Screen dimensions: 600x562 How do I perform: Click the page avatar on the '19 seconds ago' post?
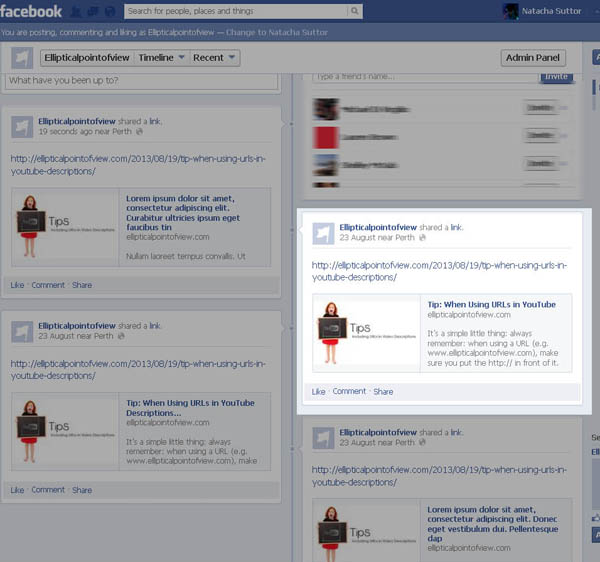22,127
